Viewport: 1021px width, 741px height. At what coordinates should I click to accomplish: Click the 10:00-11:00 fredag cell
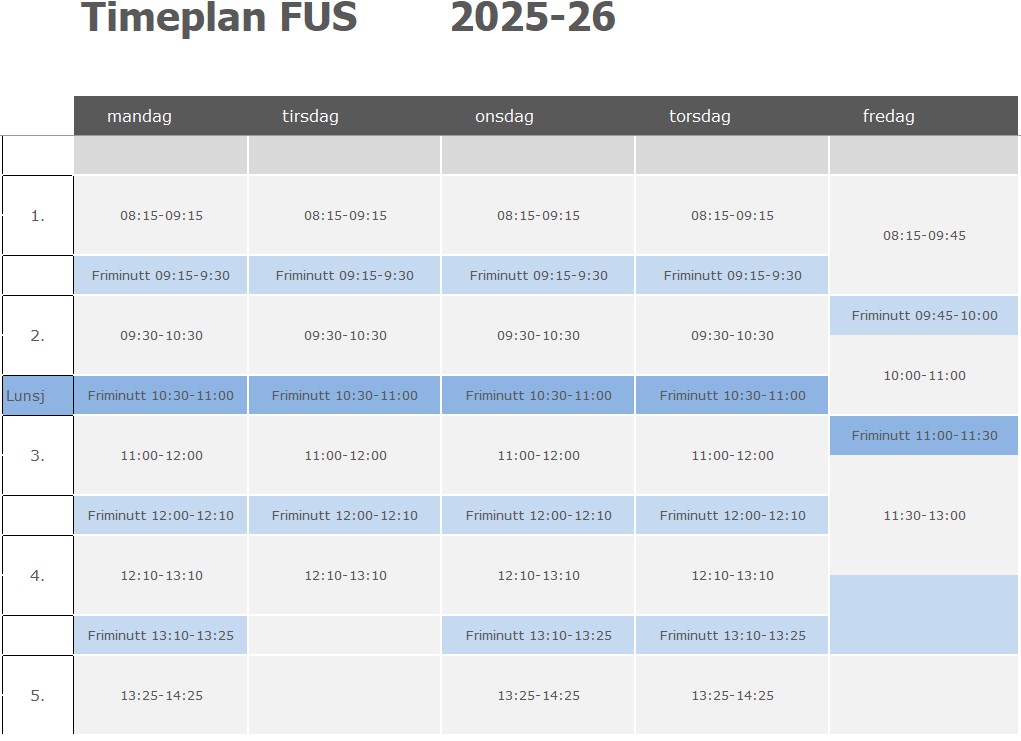924,376
